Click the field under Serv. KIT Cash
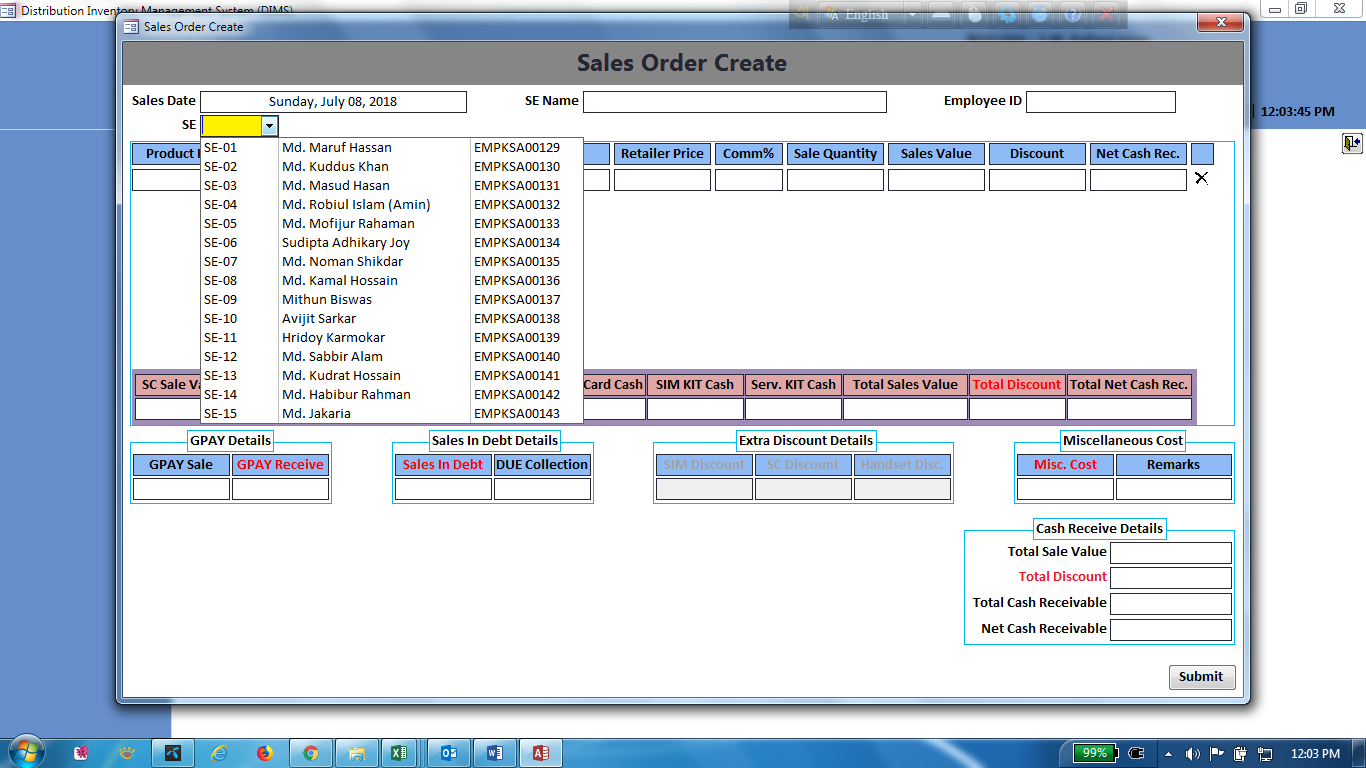Image resolution: width=1366 pixels, height=768 pixels. [x=793, y=409]
